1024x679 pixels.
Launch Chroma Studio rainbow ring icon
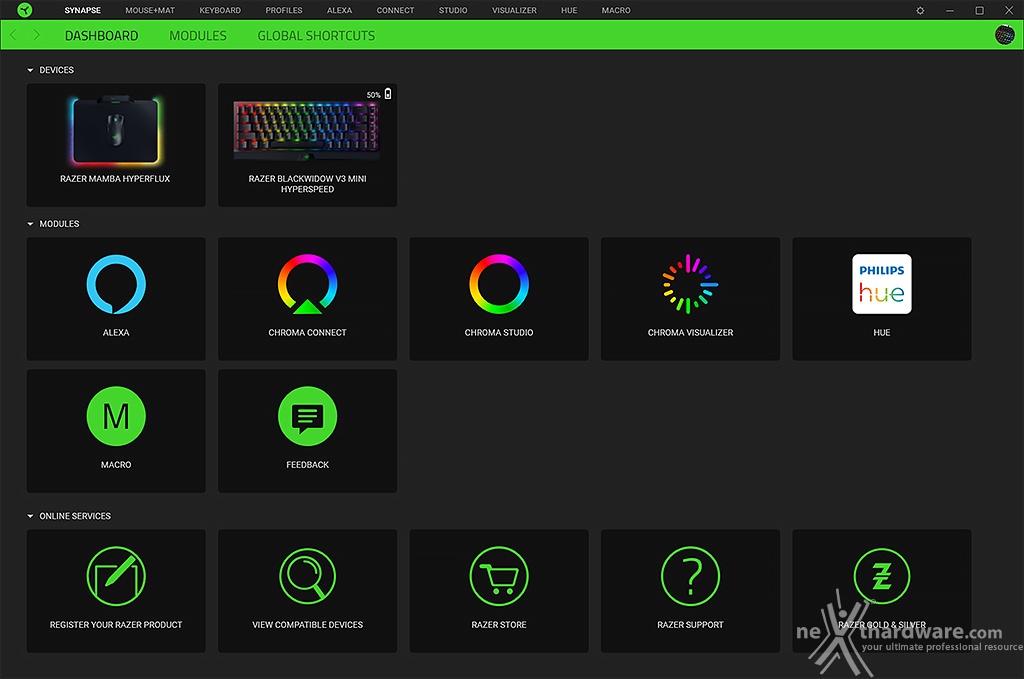click(x=499, y=284)
